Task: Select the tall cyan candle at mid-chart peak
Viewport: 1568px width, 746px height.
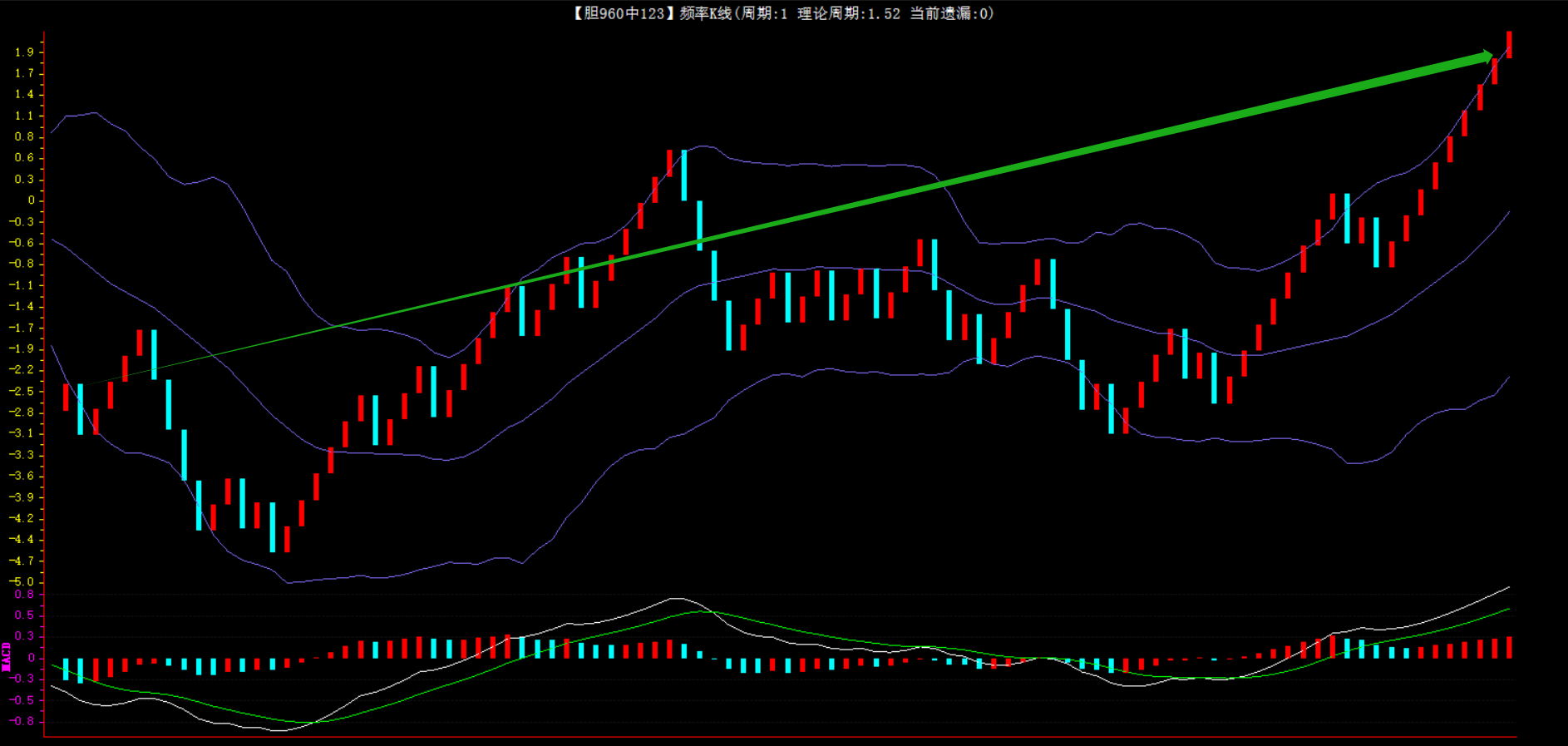Action: [x=684, y=175]
